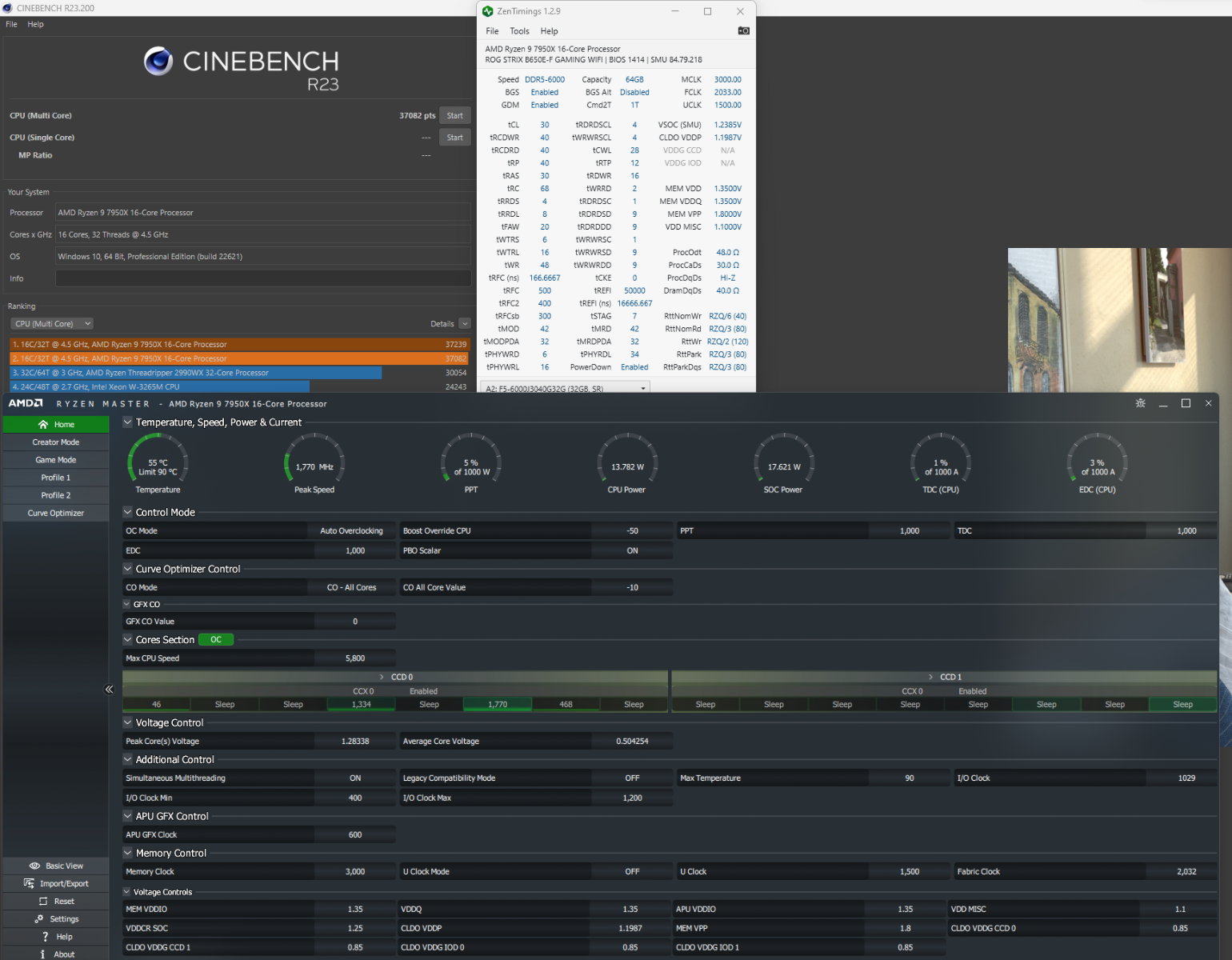
Task: Click the Peak Core(s) Voltage value 1.28338
Action: pyautogui.click(x=355, y=741)
